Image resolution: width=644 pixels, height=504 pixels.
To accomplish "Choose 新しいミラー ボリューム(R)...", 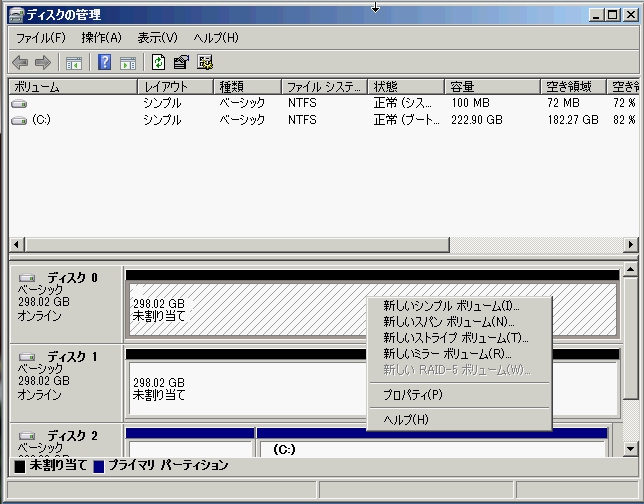I will 459,354.
